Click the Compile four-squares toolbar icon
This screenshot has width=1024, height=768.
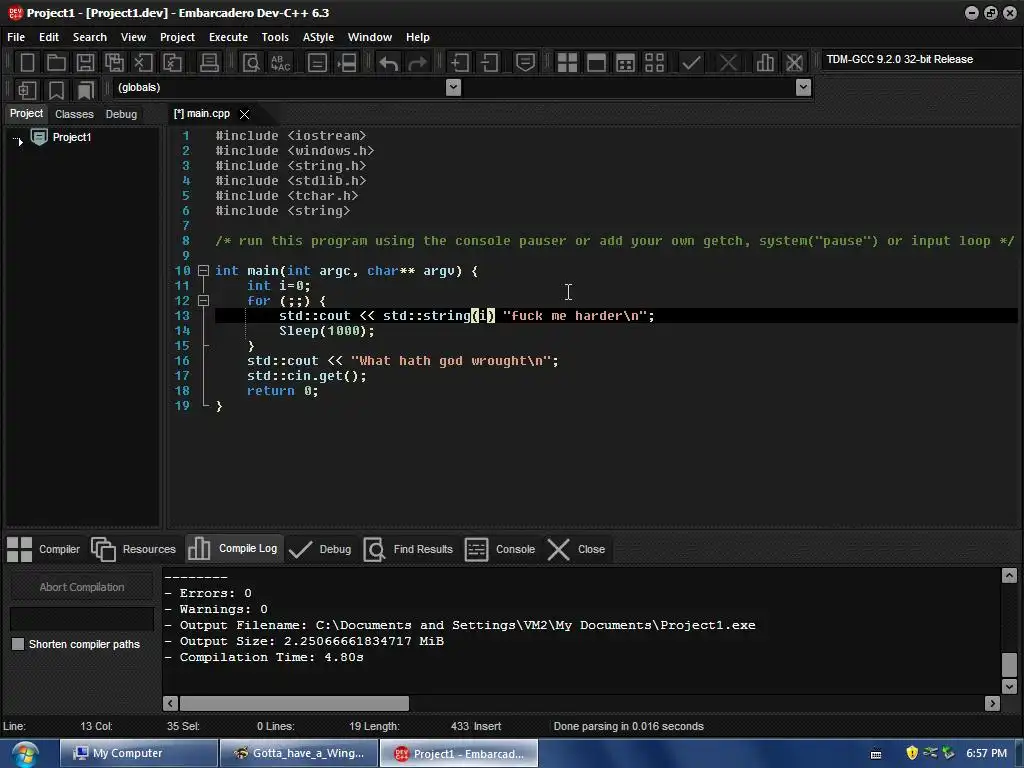coord(567,63)
